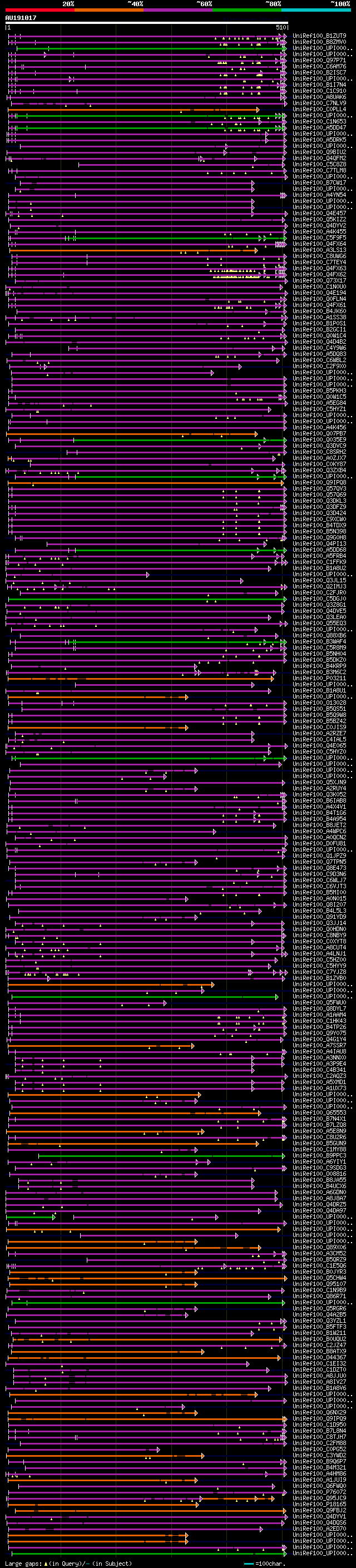
Task: Select the UniRef100_Q3DKL3 label
Action: coord(319,501)
